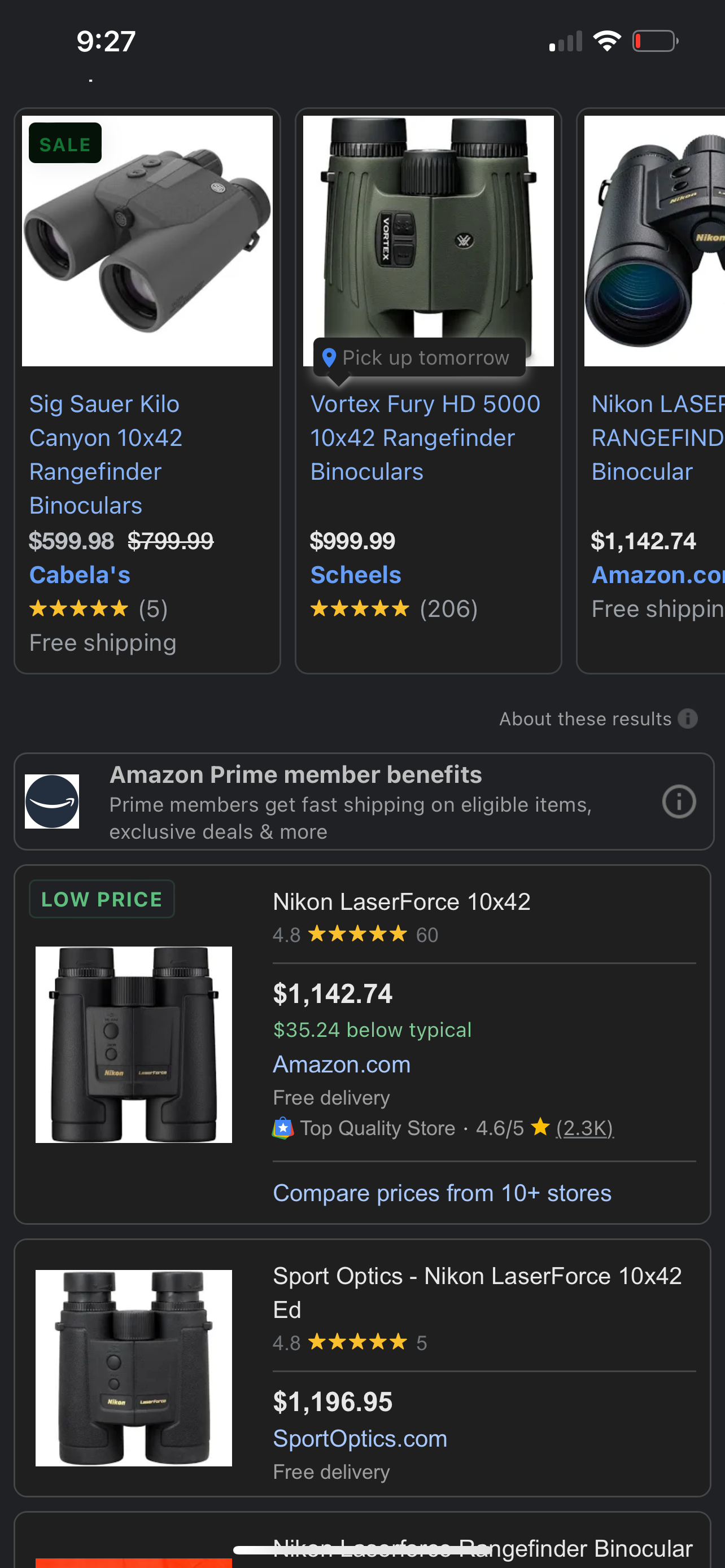Tap the Amazon Prime info icon
The image size is (725, 1568).
tap(679, 801)
